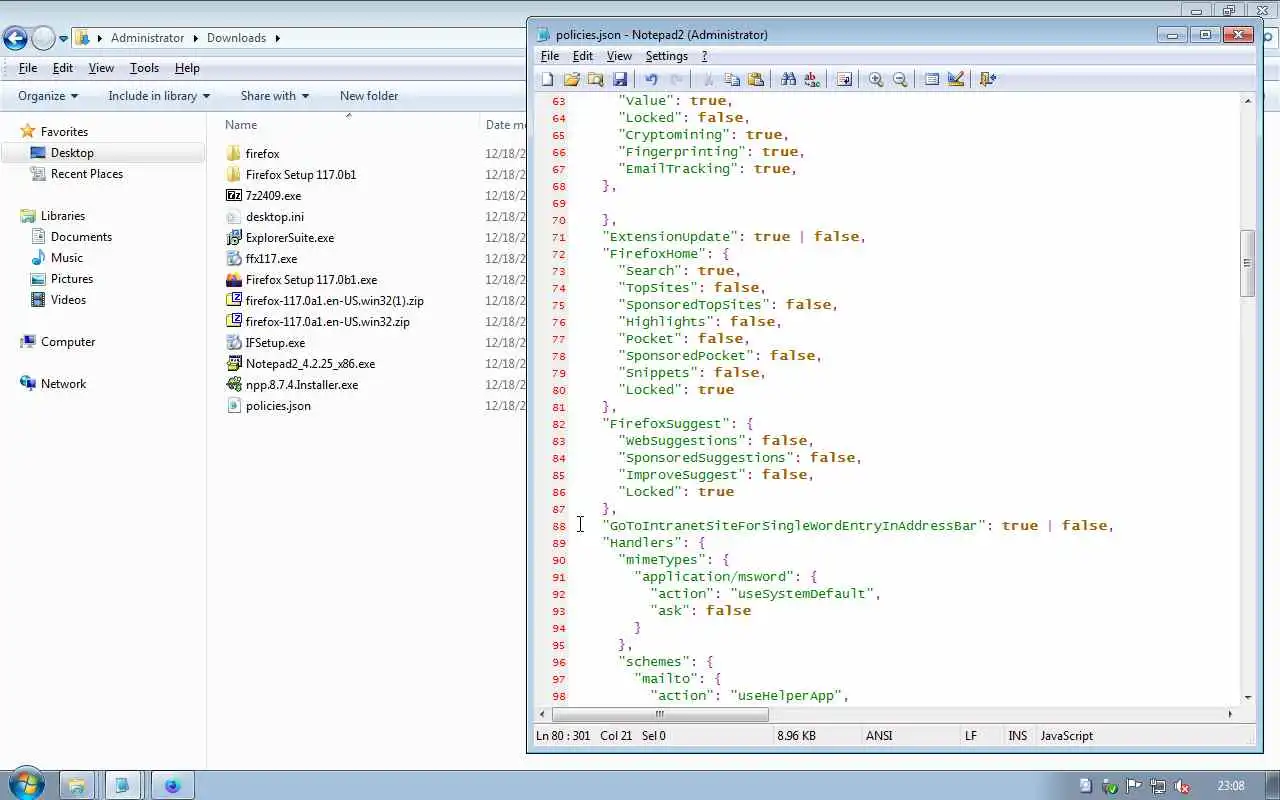1280x800 pixels.
Task: Select Network in the navigation pane
Action: point(63,384)
